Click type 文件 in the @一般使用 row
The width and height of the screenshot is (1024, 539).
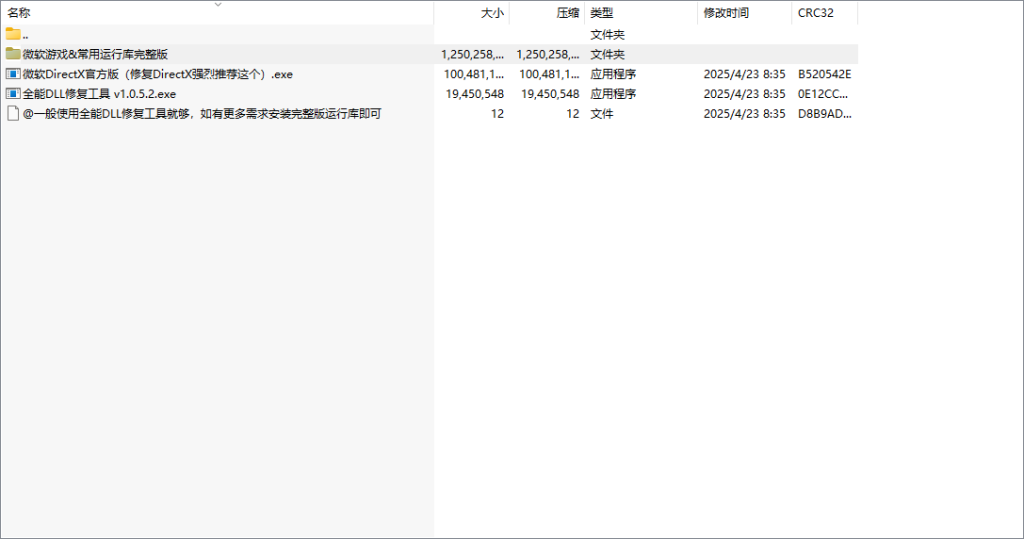coord(601,114)
